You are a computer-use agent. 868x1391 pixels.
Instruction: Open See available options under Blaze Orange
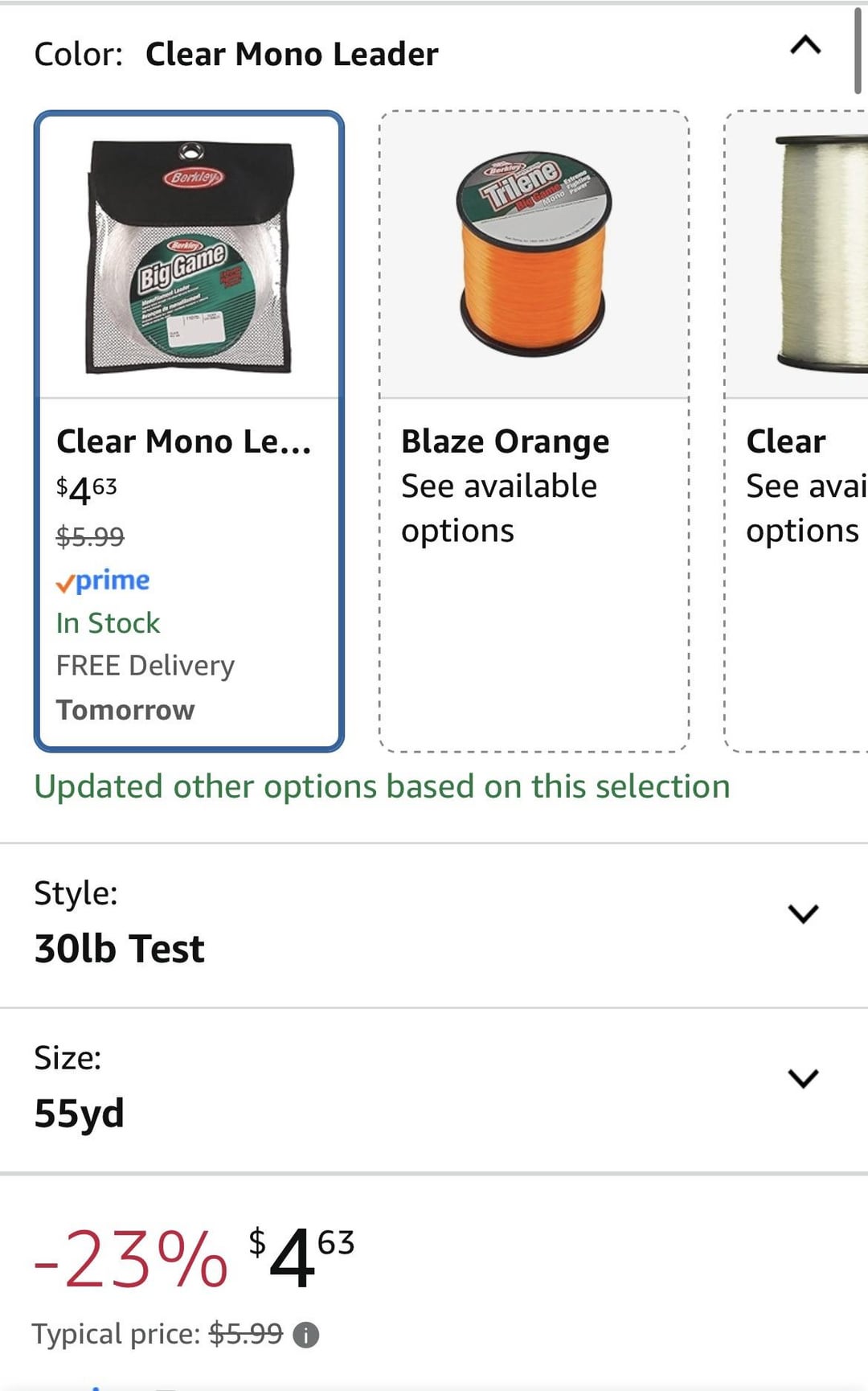tap(498, 508)
